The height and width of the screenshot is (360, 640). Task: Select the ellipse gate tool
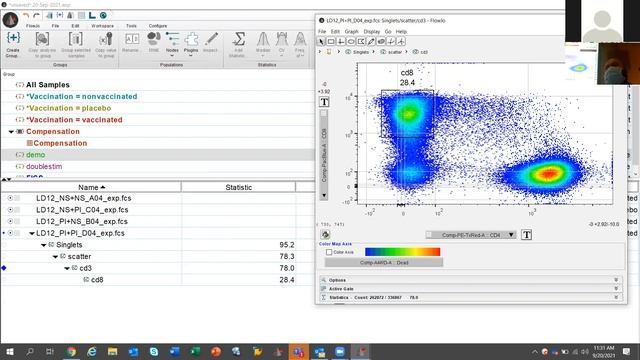(x=351, y=41)
